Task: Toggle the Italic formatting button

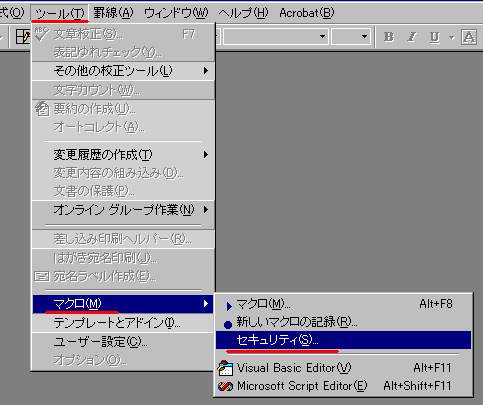Action: coord(412,37)
